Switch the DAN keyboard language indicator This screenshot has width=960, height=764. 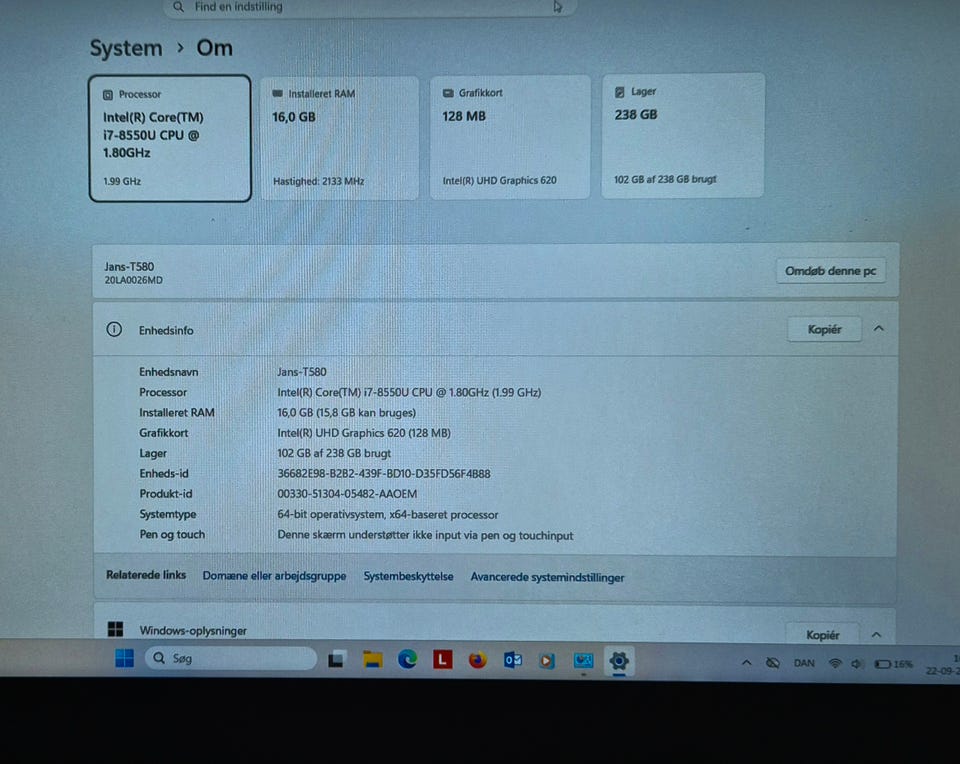804,663
